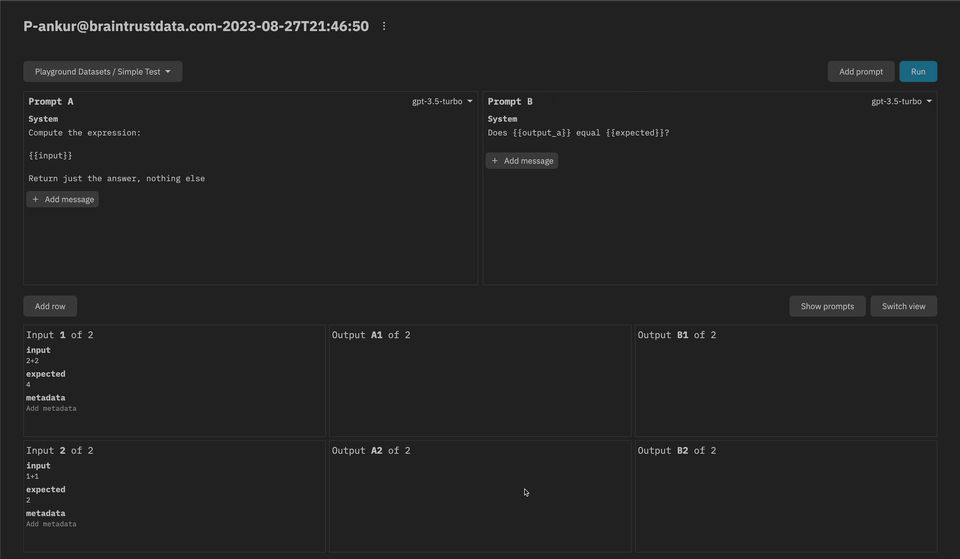
Task: Open the Prompt B gpt-3.5-turbo model dropdown
Action: [902, 101]
